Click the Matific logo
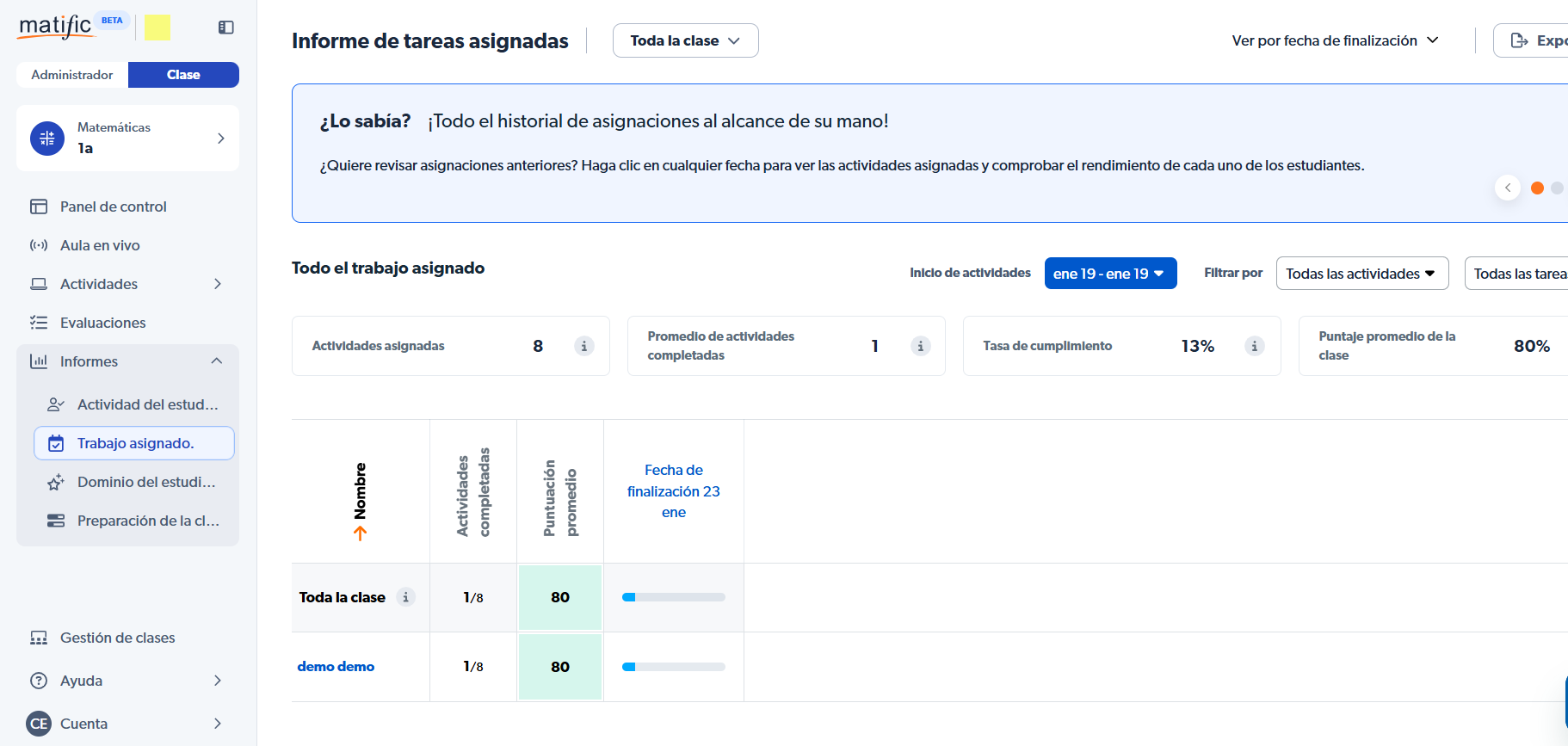The height and width of the screenshot is (746, 1568). 56,26
